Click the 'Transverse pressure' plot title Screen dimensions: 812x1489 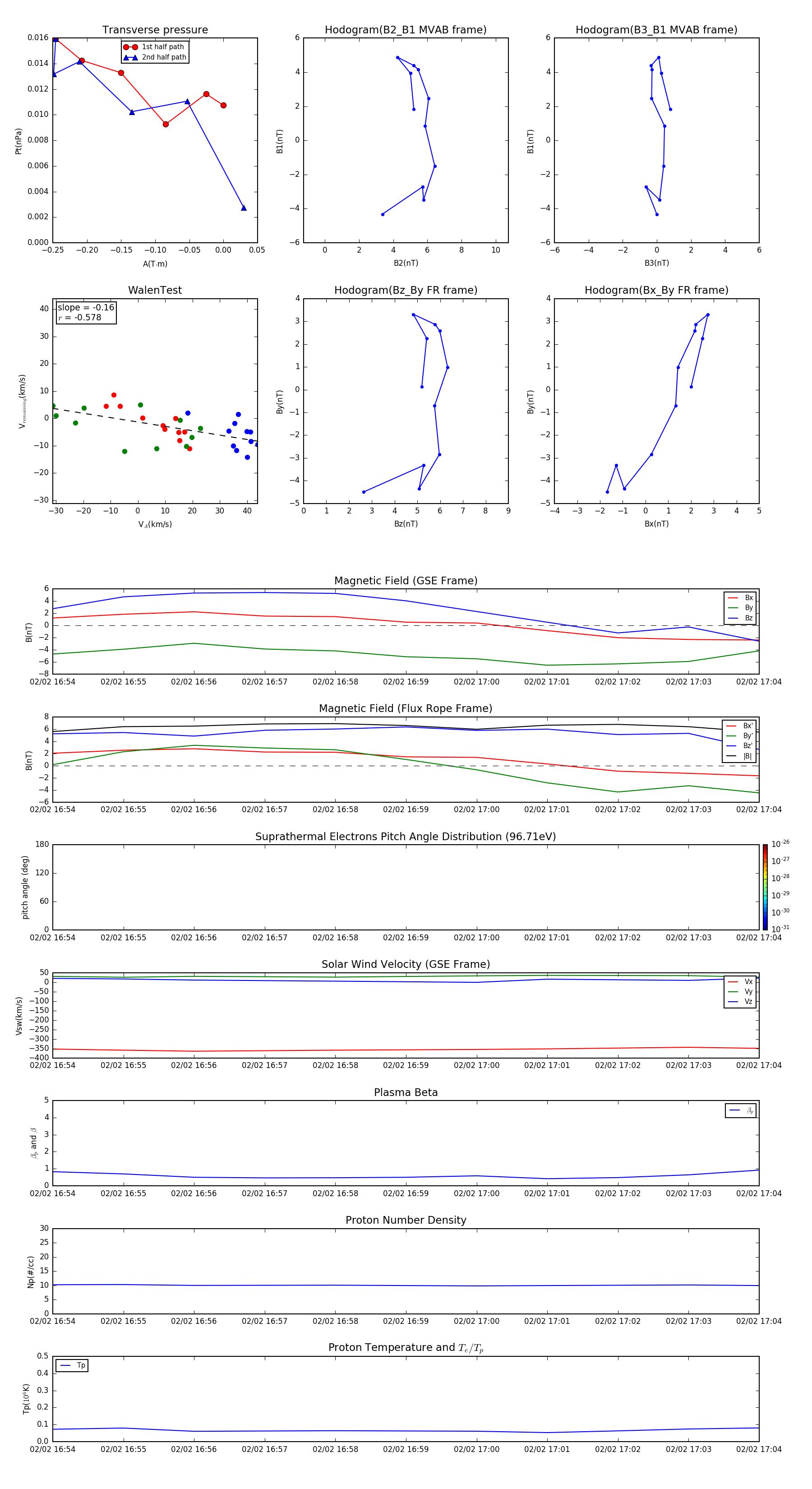click(x=155, y=30)
